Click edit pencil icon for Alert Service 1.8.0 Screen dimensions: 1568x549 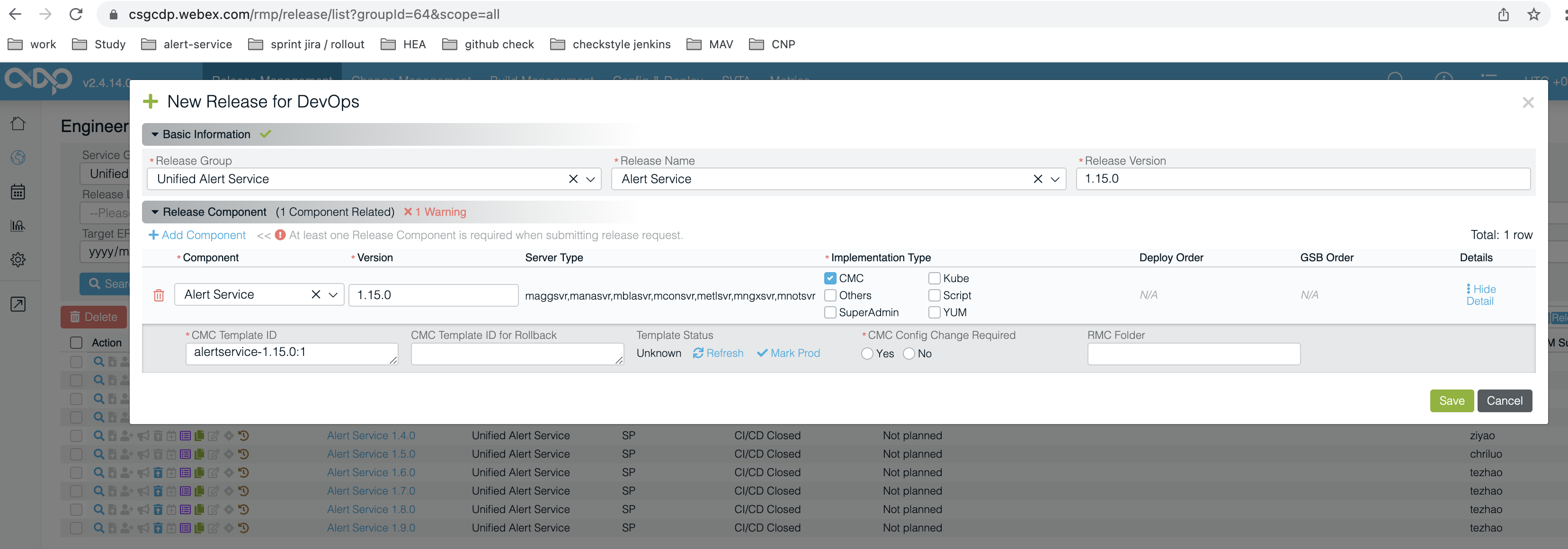pyautogui.click(x=213, y=509)
